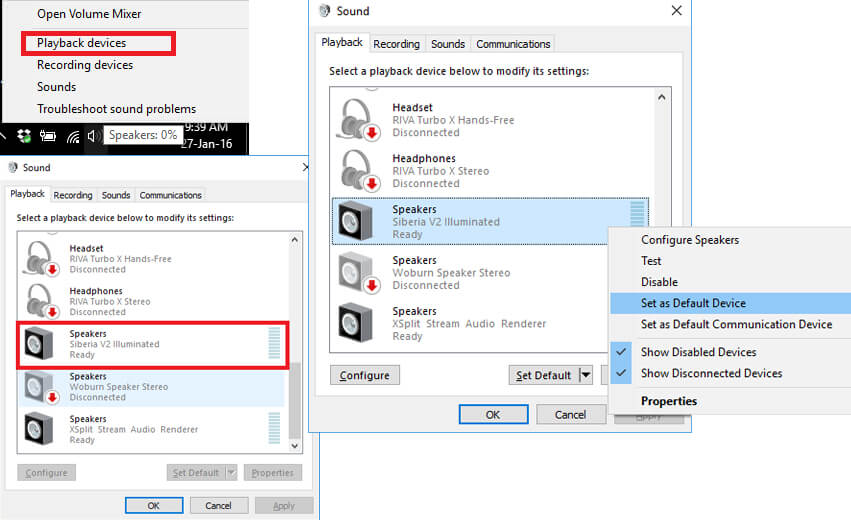
Task: Click the speaker volume icon in system tray
Action: click(93, 135)
